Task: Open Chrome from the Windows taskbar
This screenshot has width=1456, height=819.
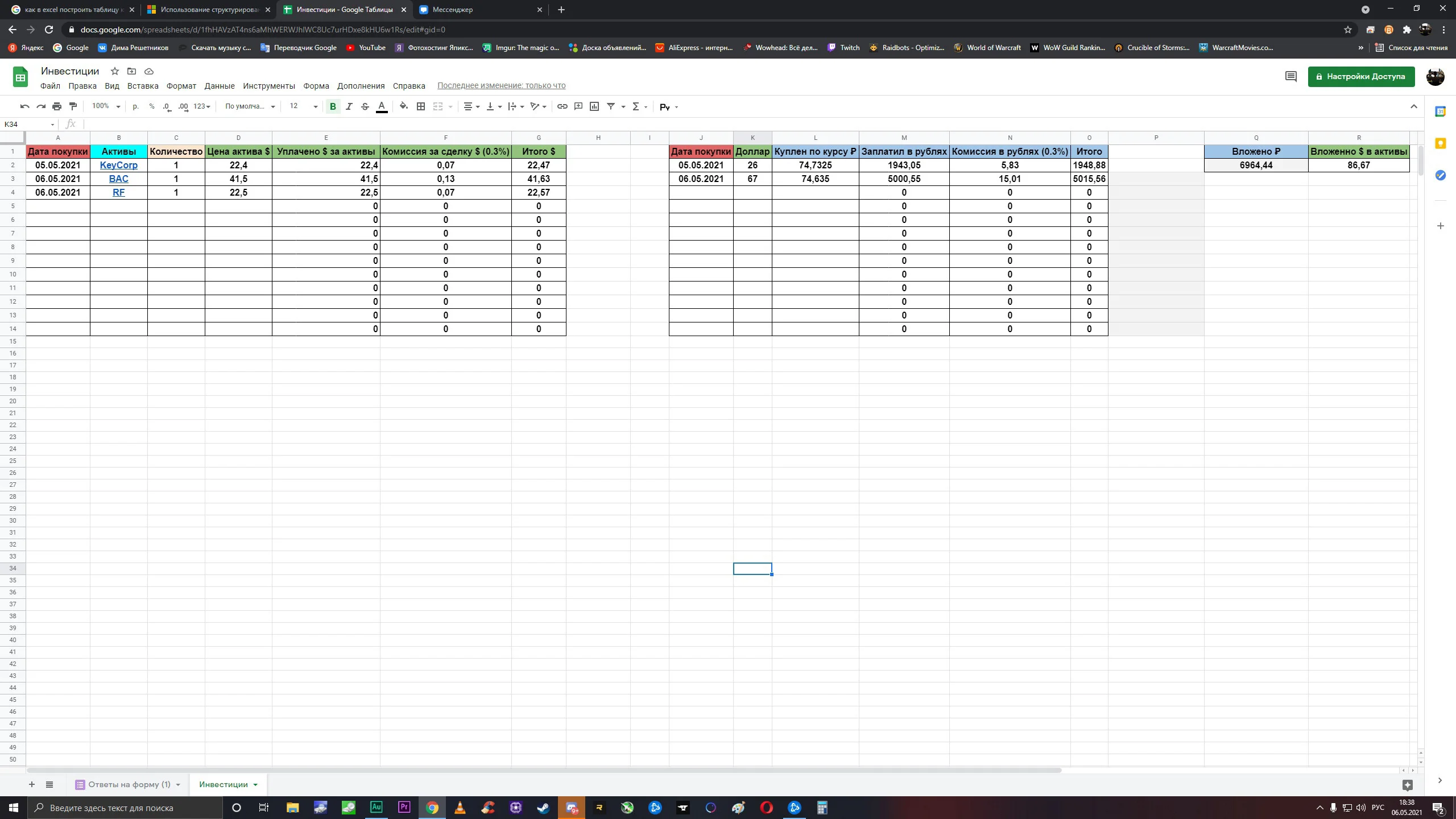Action: click(432, 808)
